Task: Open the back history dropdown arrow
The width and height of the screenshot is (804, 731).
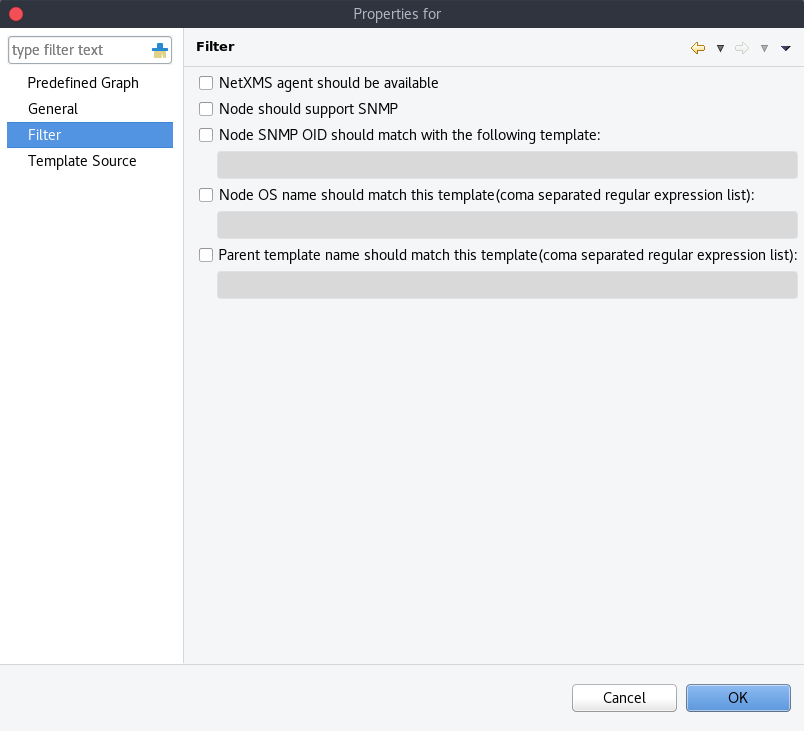Action: [x=720, y=48]
